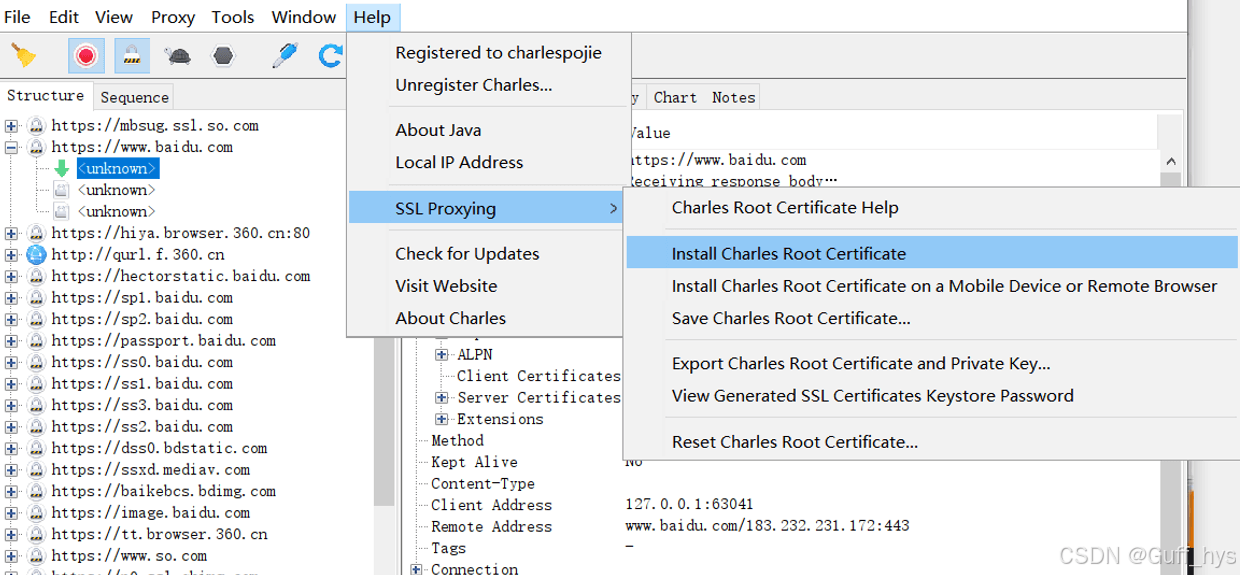Expand the sp1.baidu.com node

pyautogui.click(x=11, y=298)
